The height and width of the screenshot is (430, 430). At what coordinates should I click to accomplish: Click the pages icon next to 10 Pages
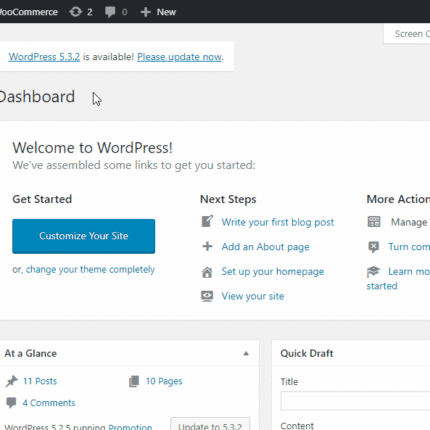(x=134, y=381)
